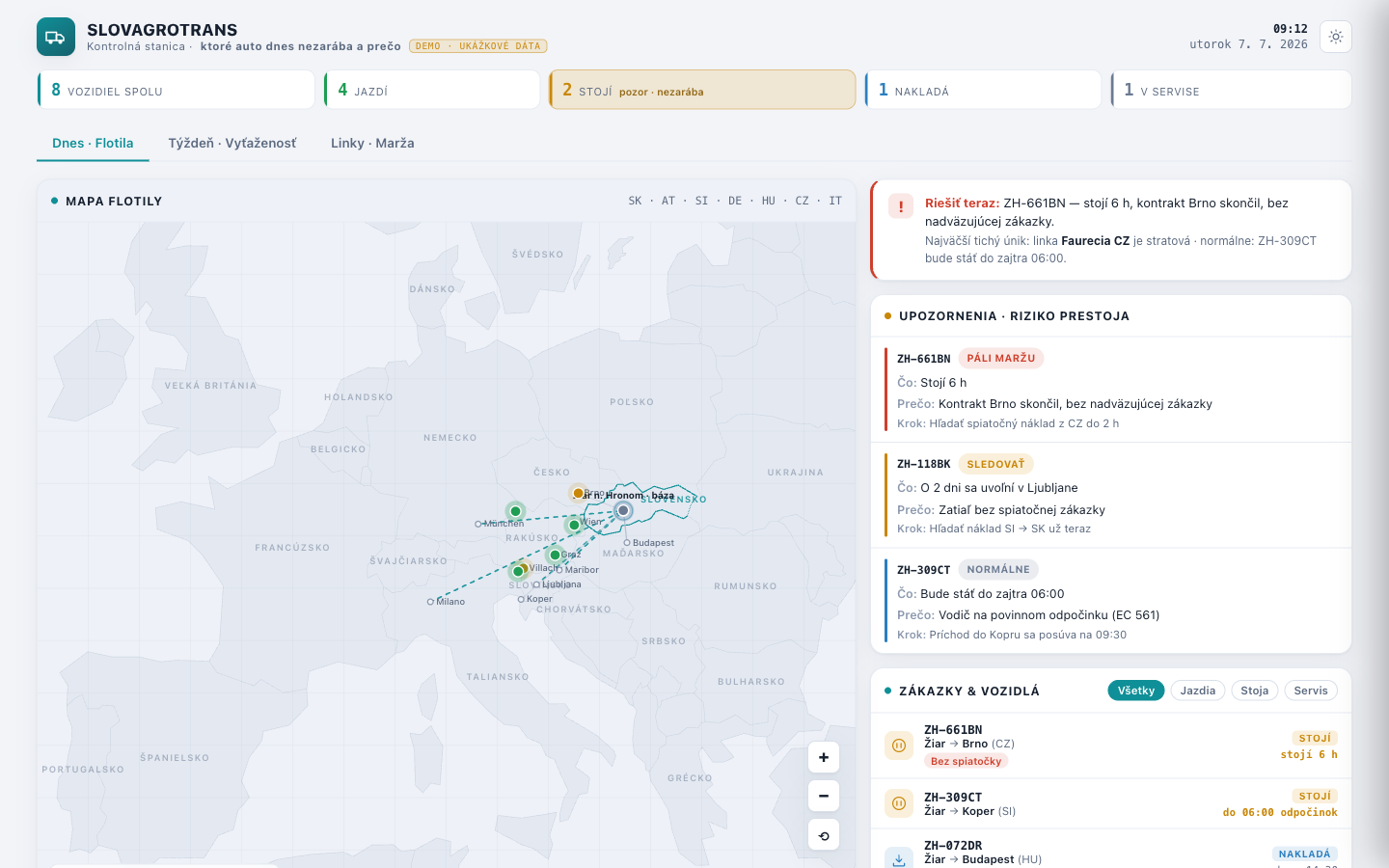
Task: Open ZH-118BK alert with Sledovať badge
Action: [1111, 496]
